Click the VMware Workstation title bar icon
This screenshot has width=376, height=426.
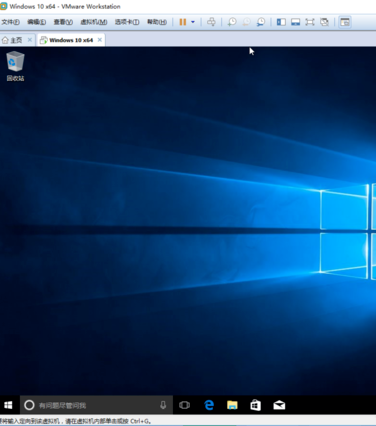pos(3,6)
